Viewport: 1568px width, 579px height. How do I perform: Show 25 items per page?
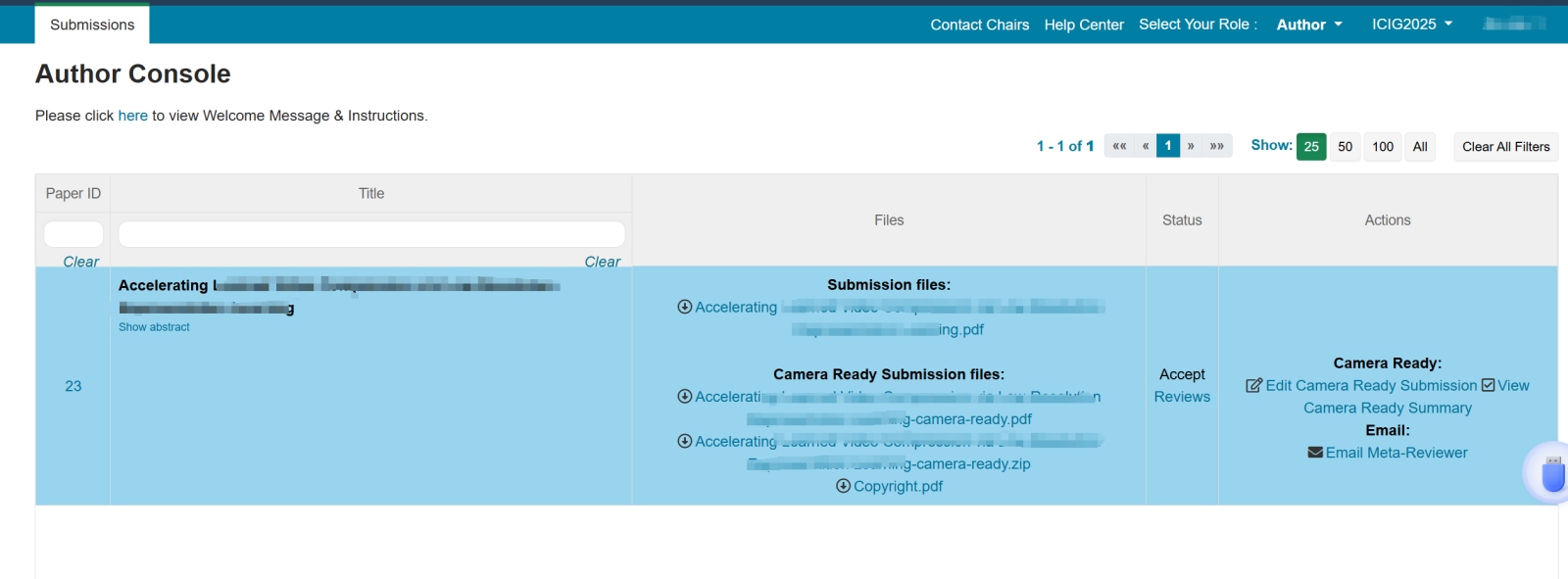pos(1311,147)
